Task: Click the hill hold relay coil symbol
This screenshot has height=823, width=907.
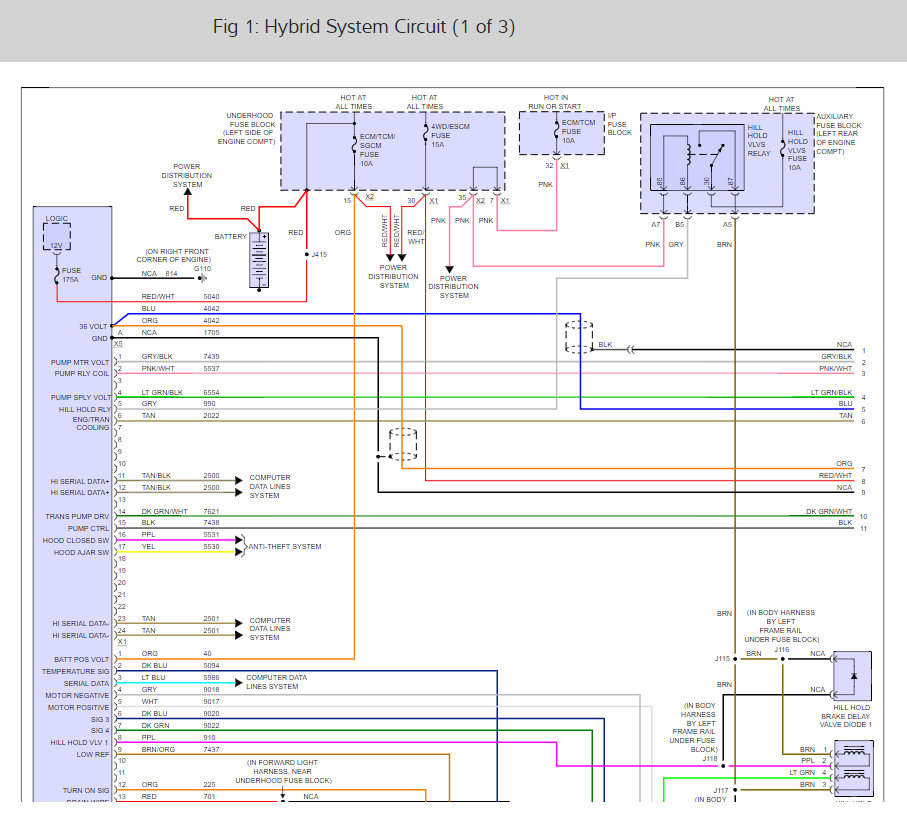Action: [x=688, y=153]
